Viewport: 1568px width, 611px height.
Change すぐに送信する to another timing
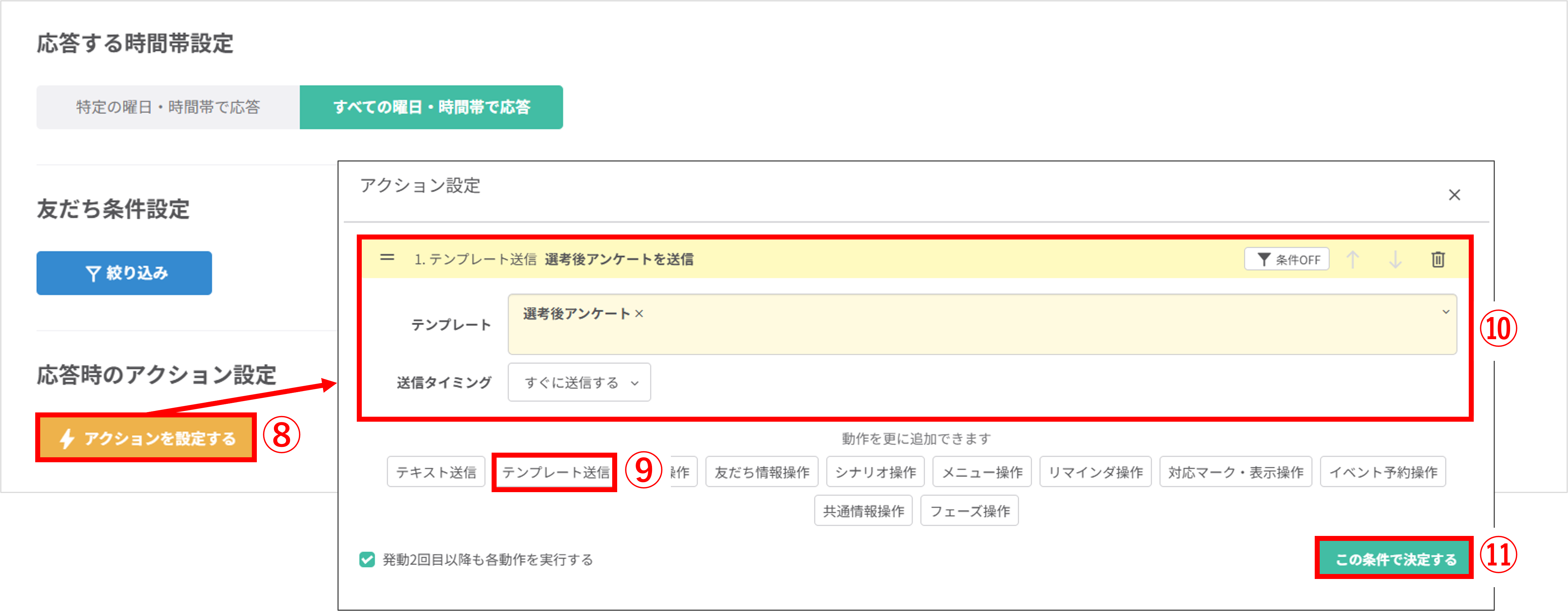(x=578, y=383)
